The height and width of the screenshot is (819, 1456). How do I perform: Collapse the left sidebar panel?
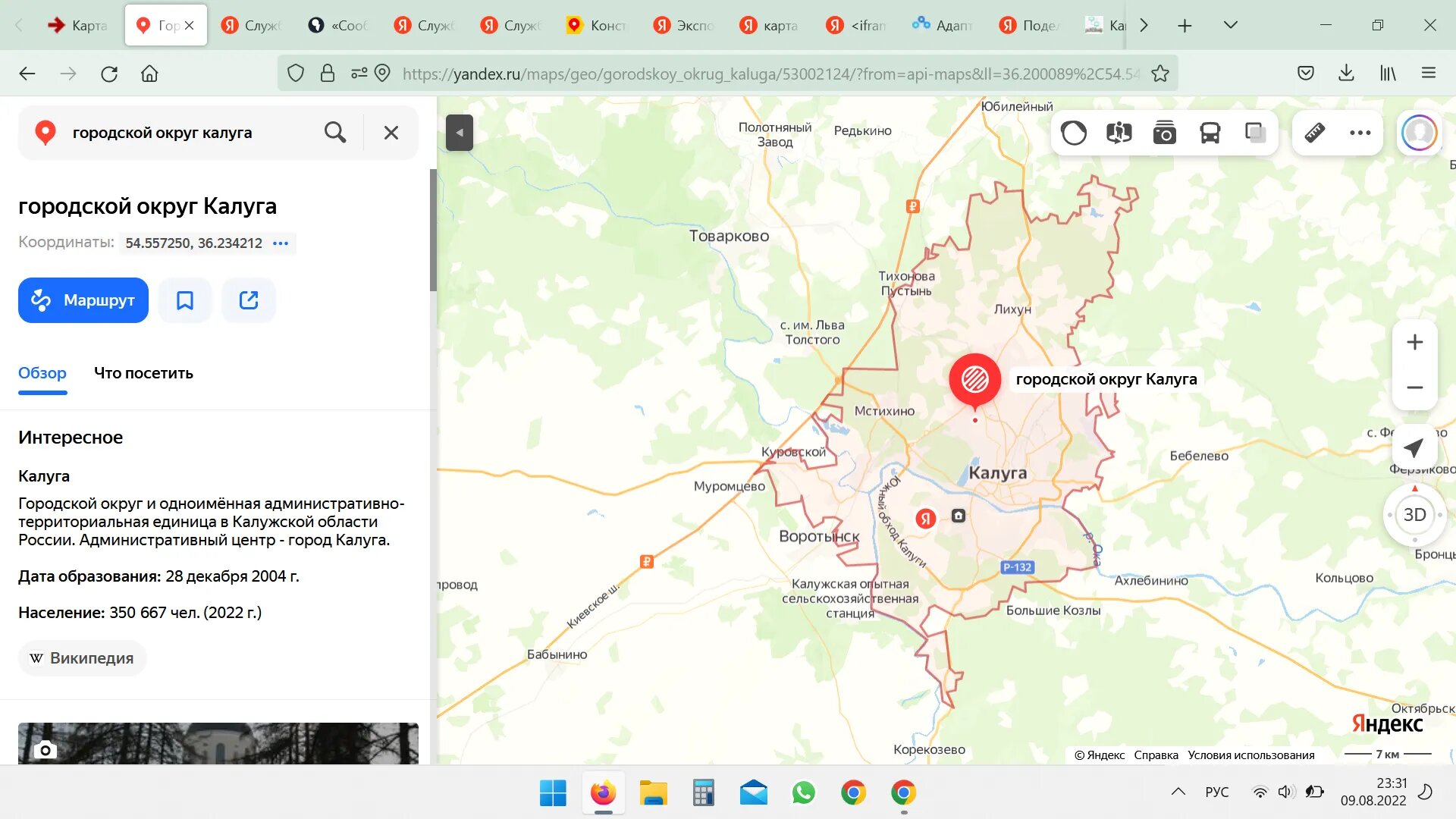pyautogui.click(x=460, y=133)
